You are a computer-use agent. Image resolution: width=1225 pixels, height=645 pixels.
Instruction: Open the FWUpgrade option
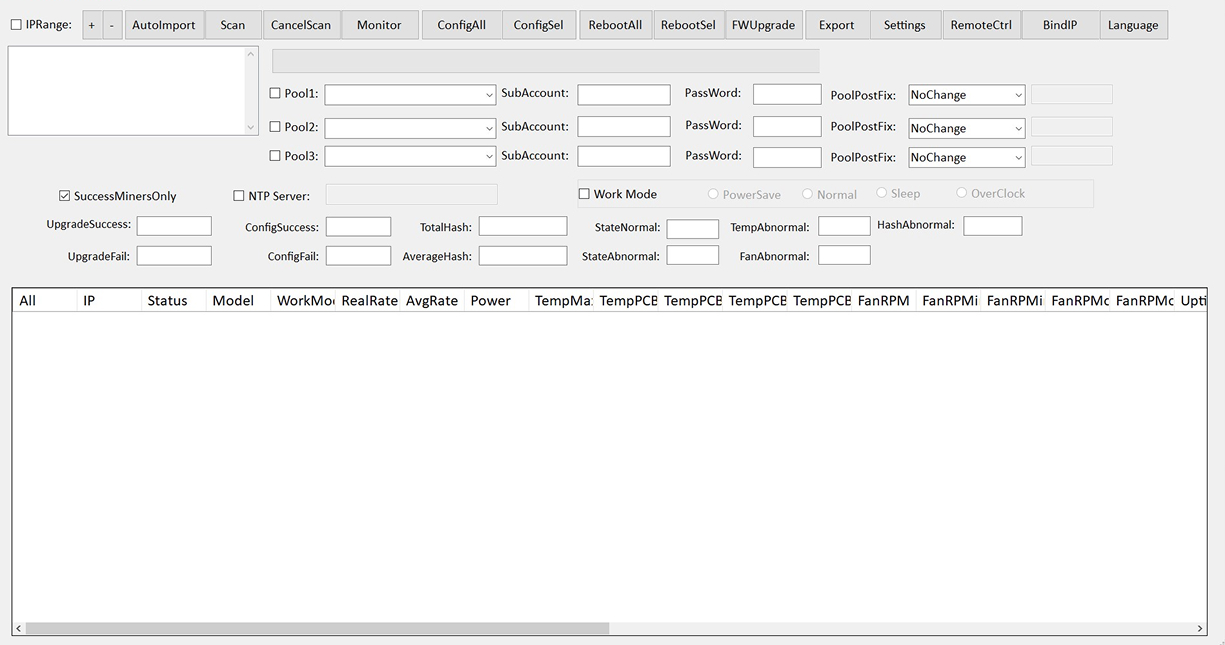(763, 25)
